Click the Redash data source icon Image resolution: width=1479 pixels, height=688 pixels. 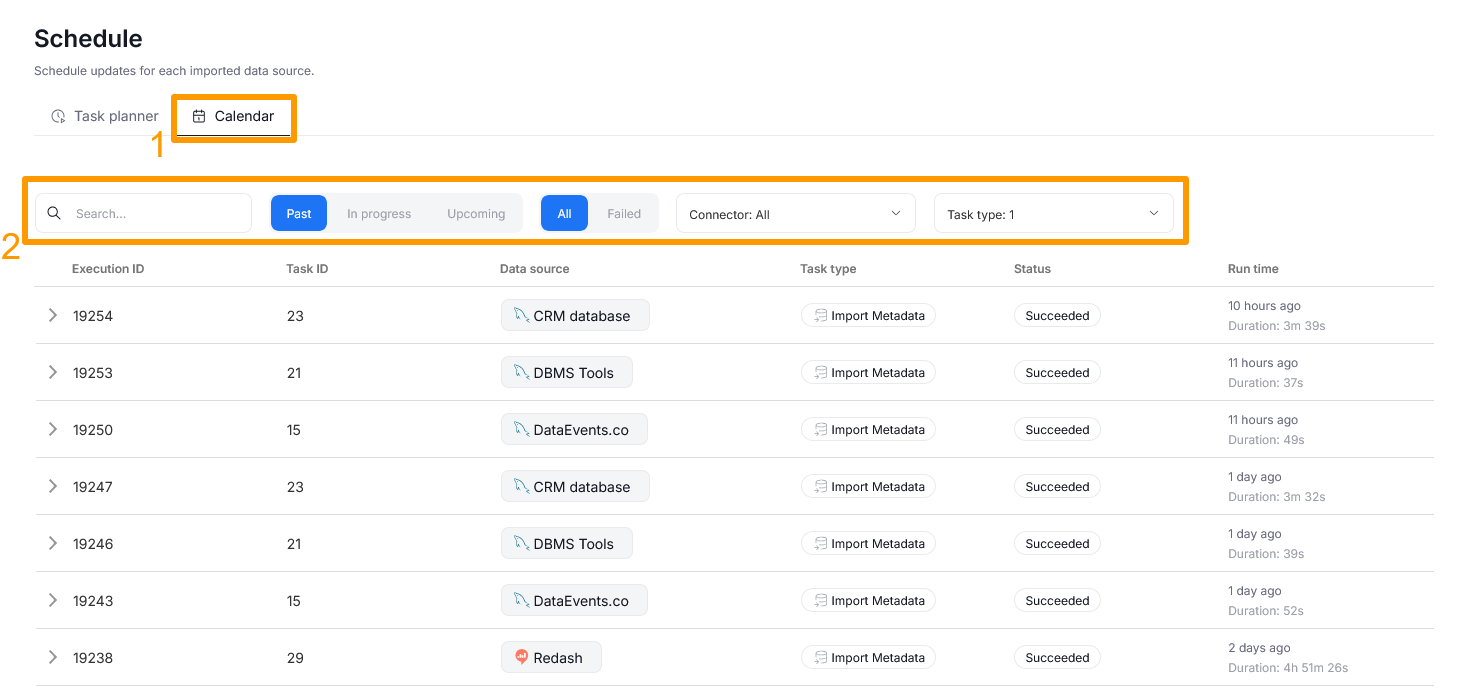coord(521,657)
